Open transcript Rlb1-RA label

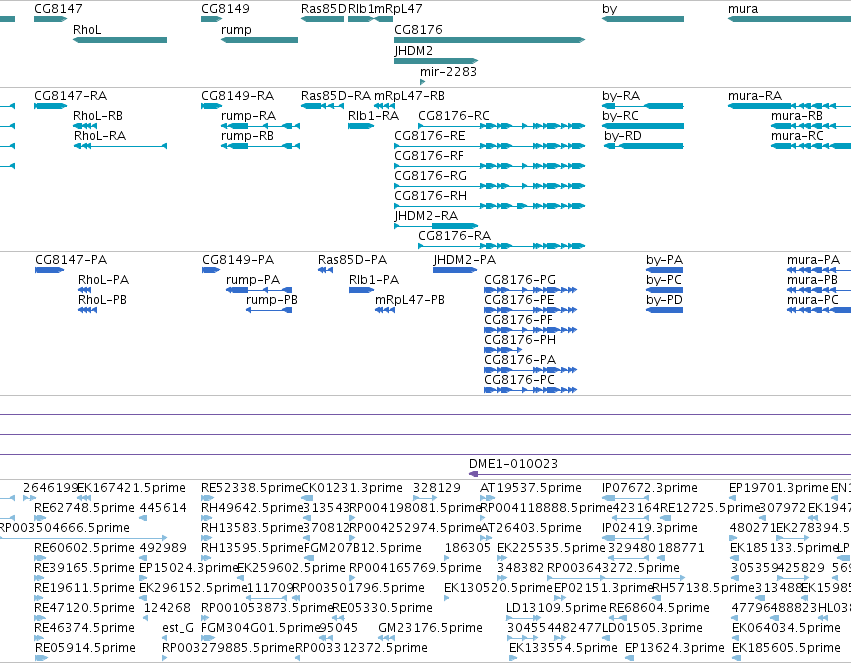(x=373, y=116)
